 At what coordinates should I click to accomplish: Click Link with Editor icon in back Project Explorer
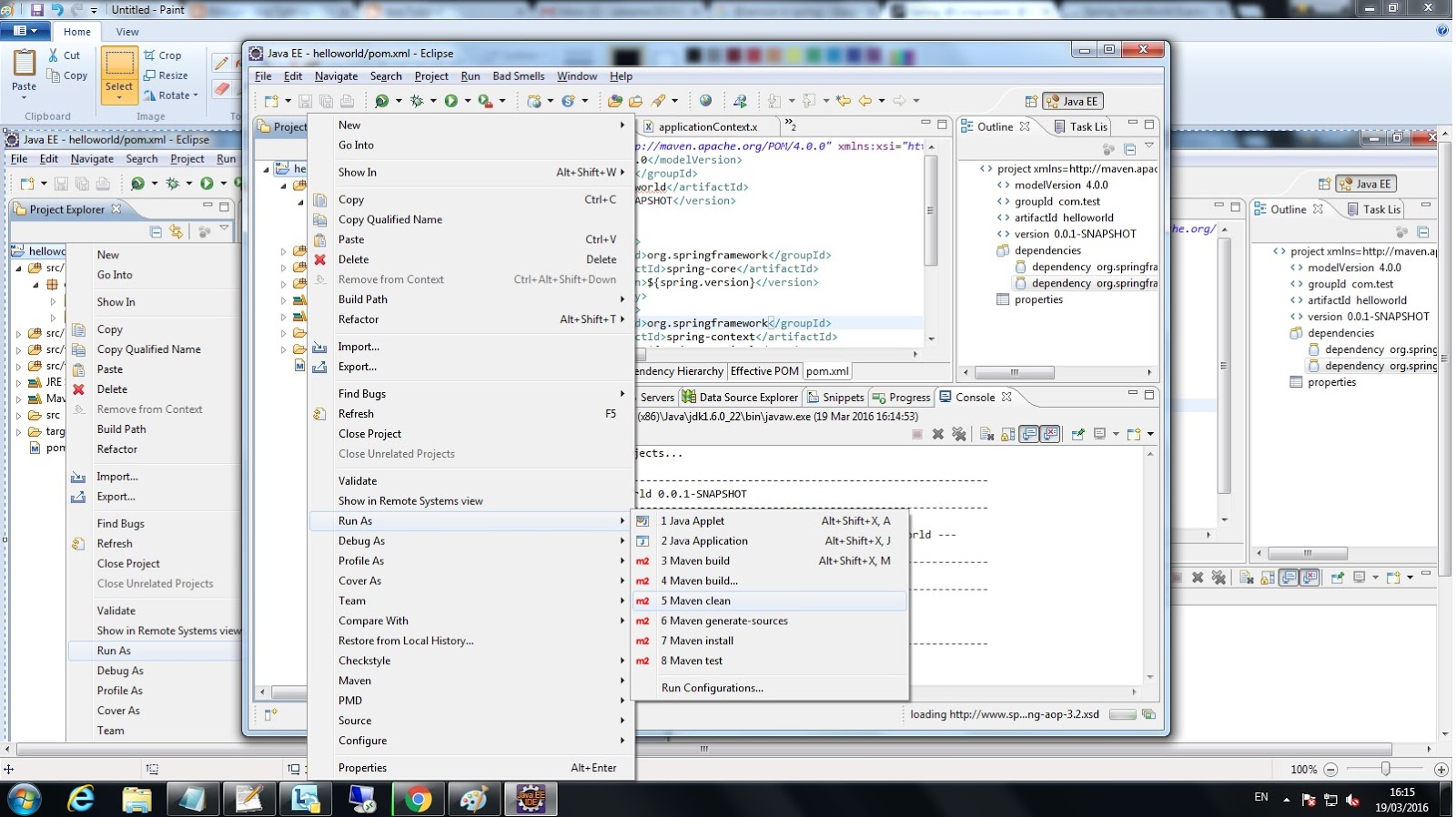176,231
